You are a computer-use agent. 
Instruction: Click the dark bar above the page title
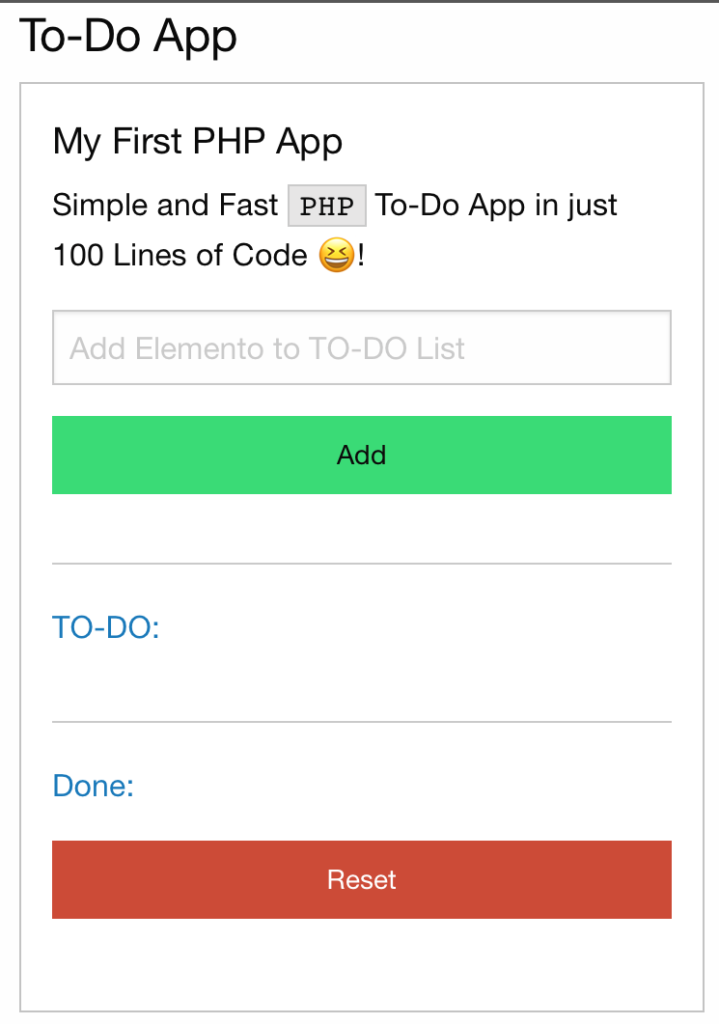[359, 1]
